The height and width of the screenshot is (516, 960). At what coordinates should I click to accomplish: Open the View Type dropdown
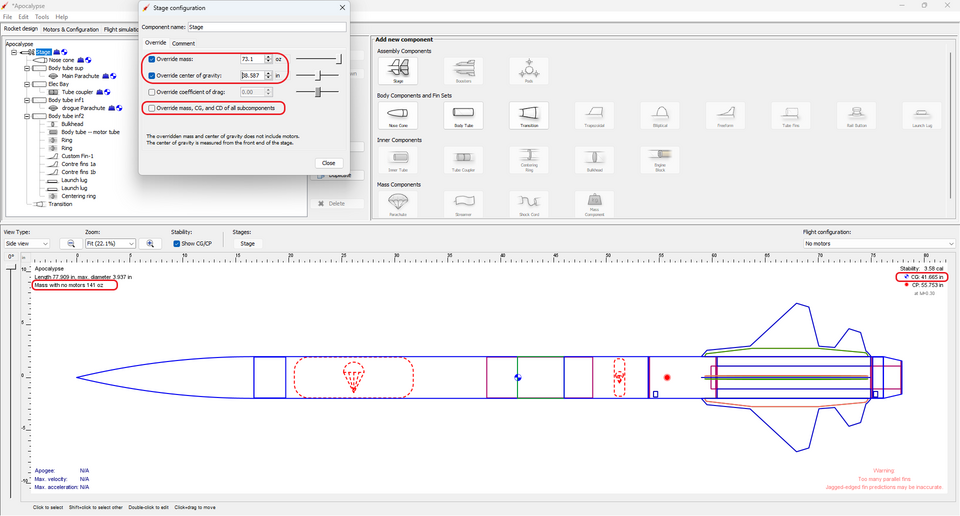pyautogui.click(x=26, y=244)
